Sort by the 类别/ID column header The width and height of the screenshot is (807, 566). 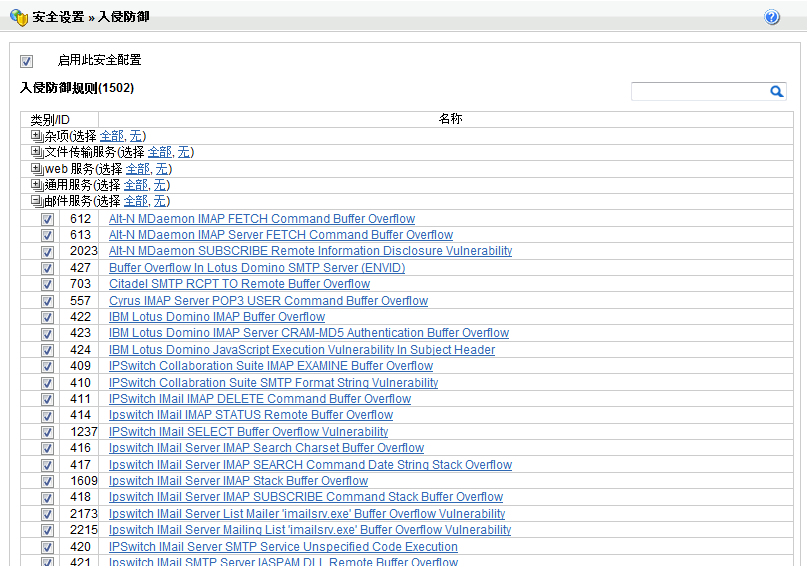pos(50,119)
